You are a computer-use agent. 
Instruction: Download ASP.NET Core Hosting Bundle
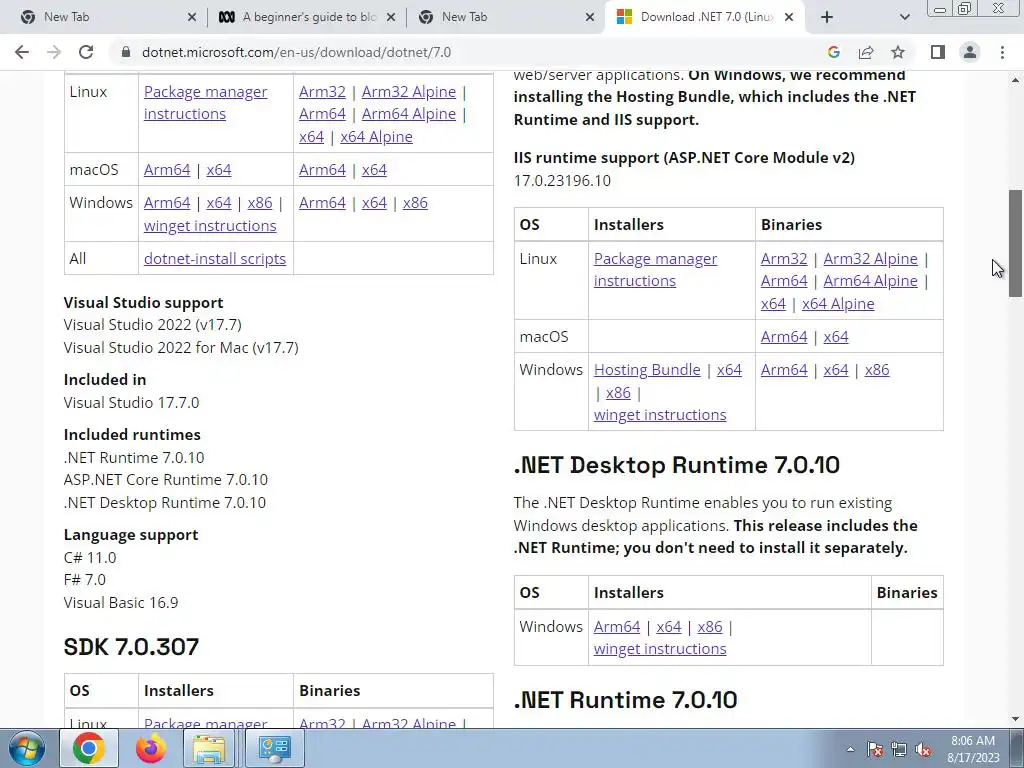647,370
